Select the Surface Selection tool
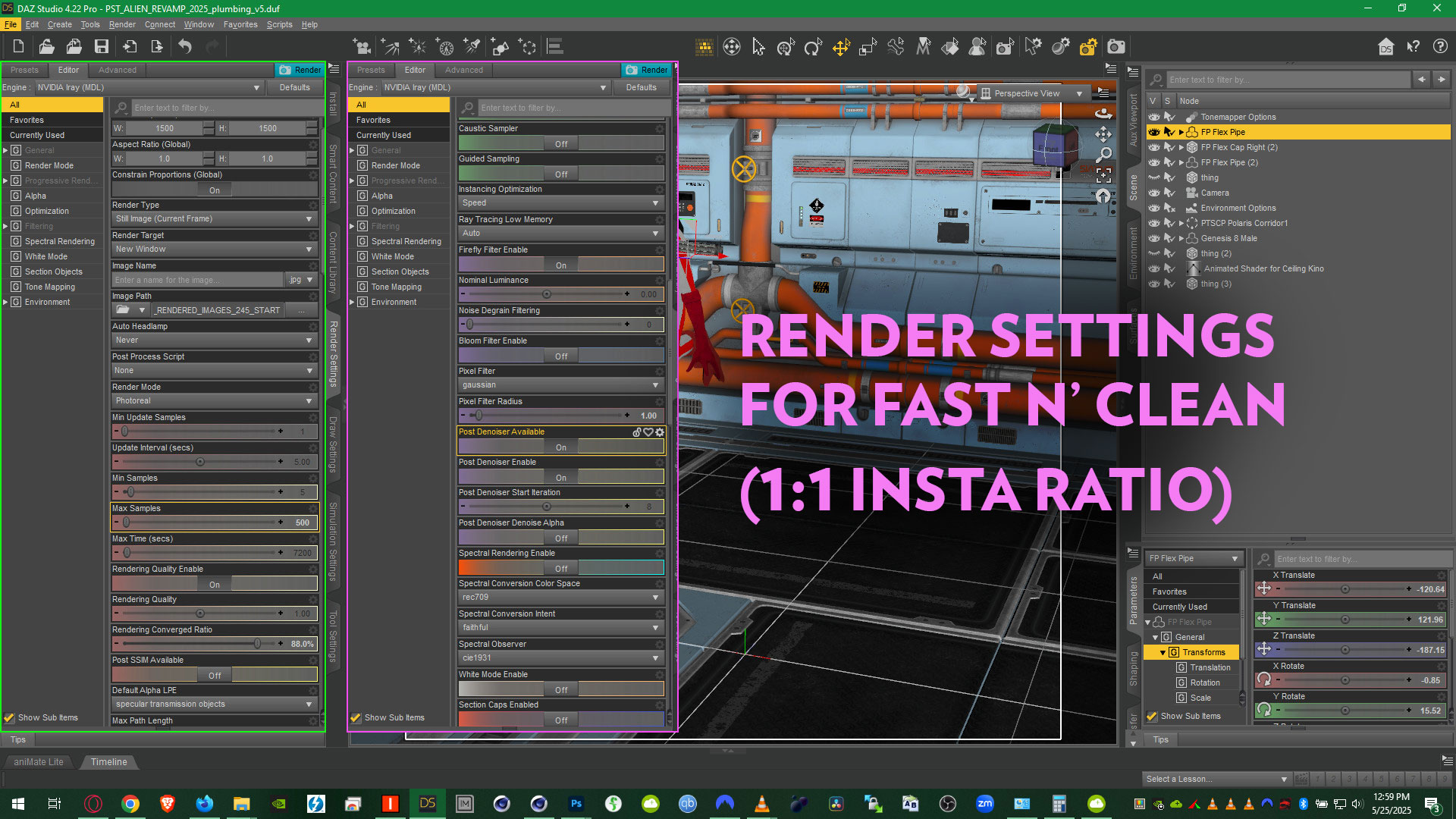The height and width of the screenshot is (819, 1456). point(950,47)
